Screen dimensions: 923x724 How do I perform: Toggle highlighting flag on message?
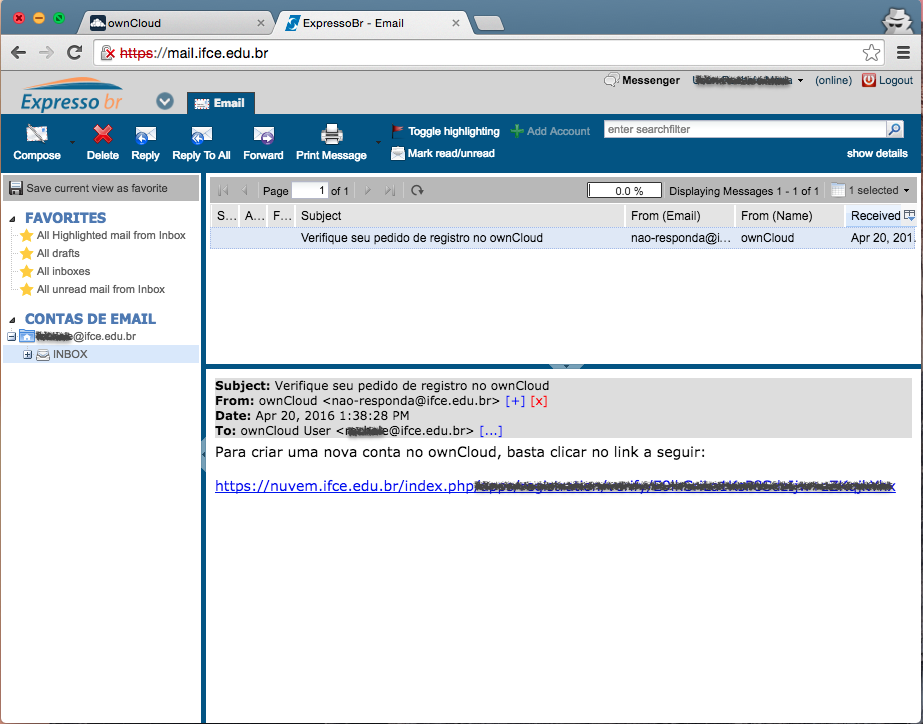[446, 131]
